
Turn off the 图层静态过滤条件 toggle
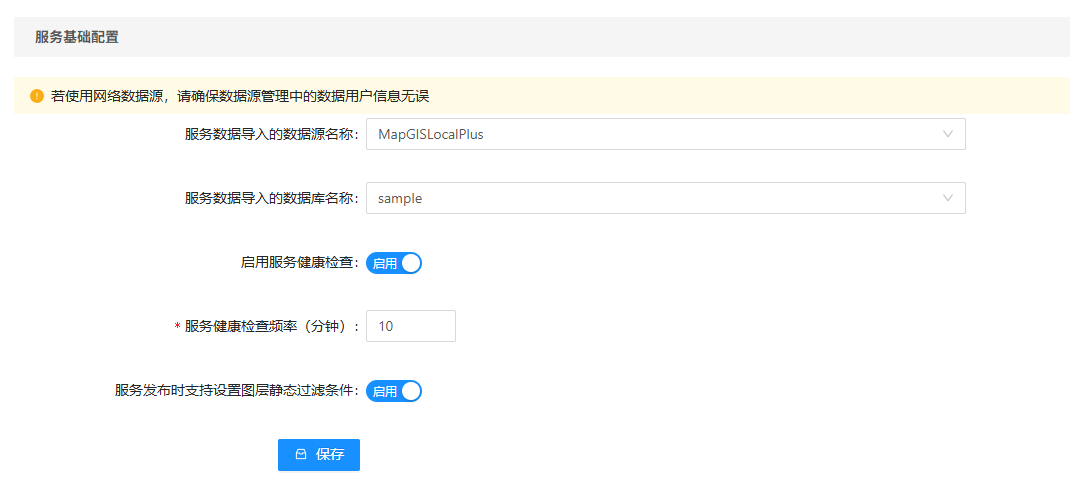[x=394, y=391]
